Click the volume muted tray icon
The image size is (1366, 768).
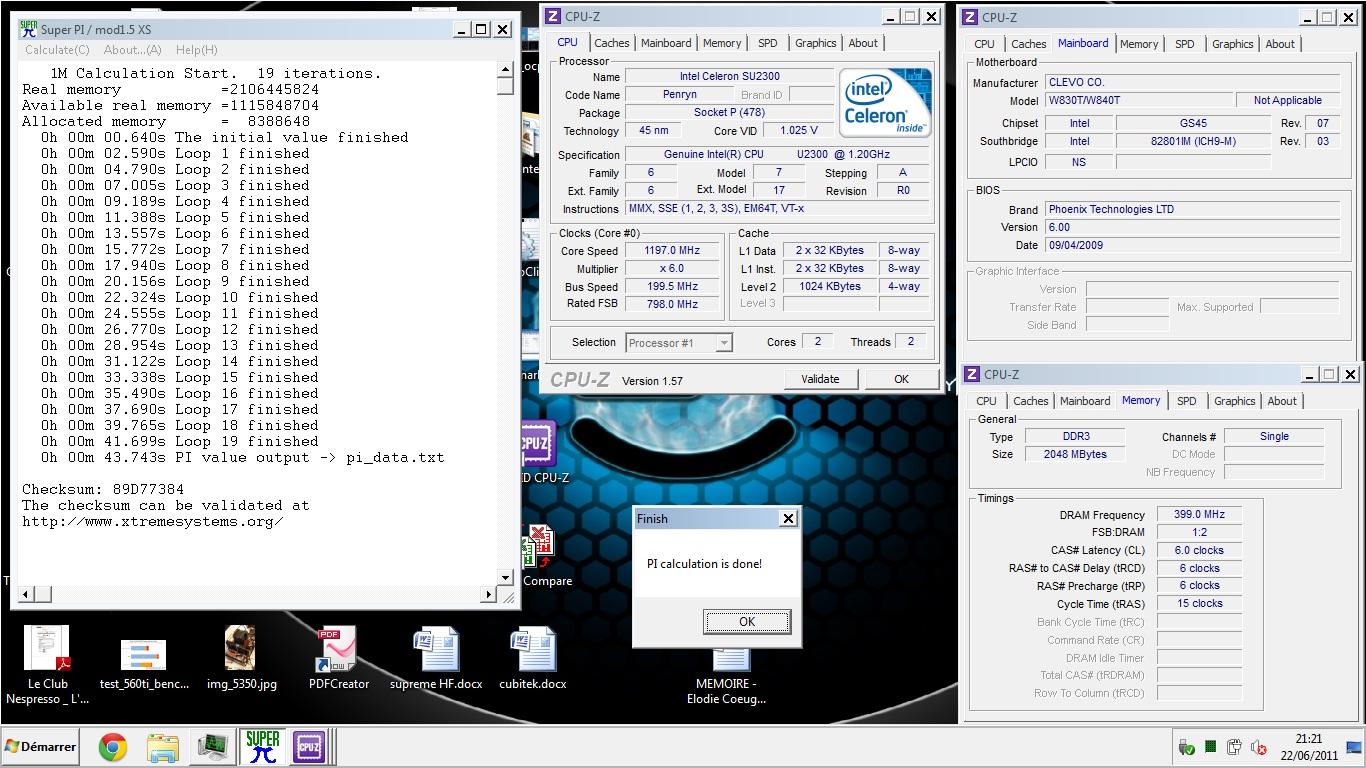point(1259,747)
